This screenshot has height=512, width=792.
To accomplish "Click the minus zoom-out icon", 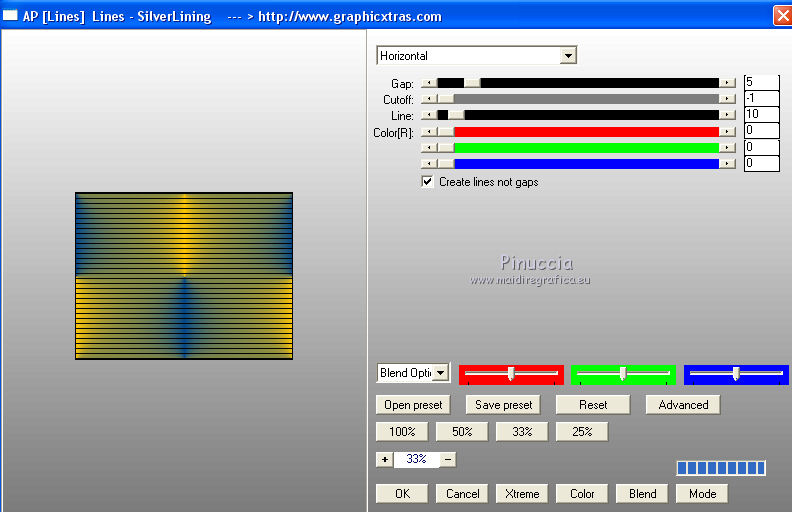I will (448, 459).
